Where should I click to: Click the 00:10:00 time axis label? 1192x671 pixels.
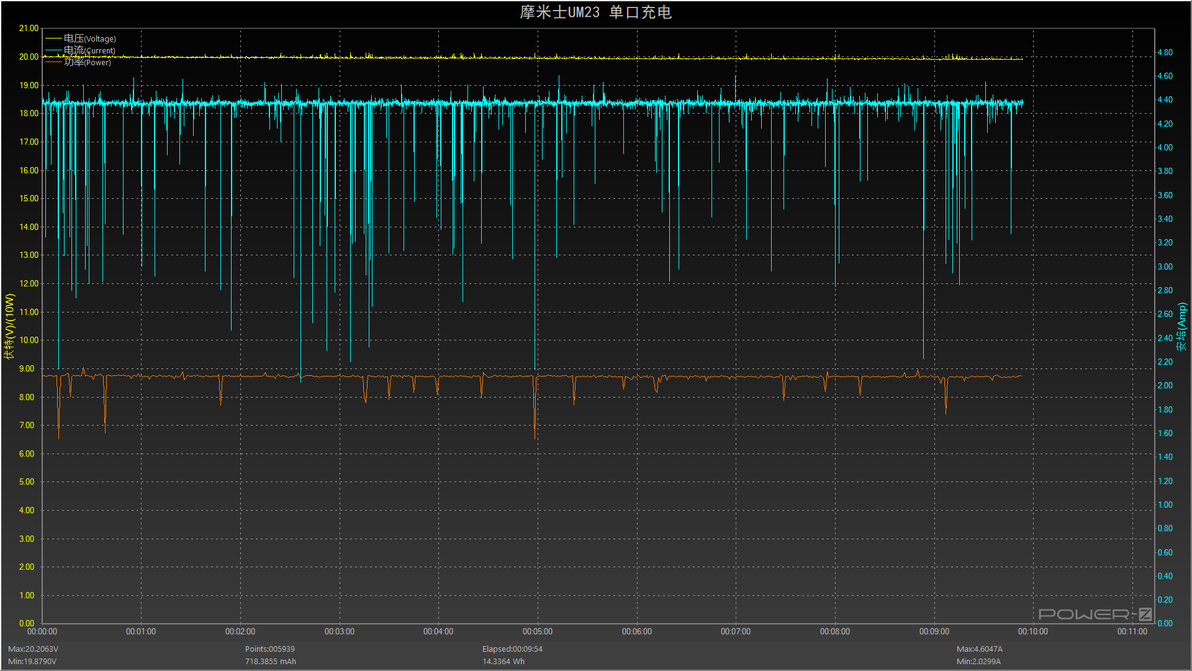click(1032, 631)
